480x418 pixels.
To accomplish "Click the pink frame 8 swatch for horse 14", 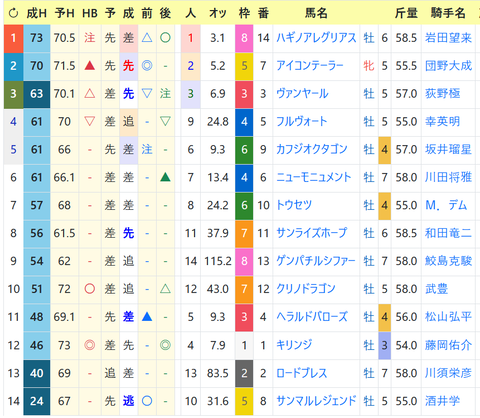I will point(244,38).
